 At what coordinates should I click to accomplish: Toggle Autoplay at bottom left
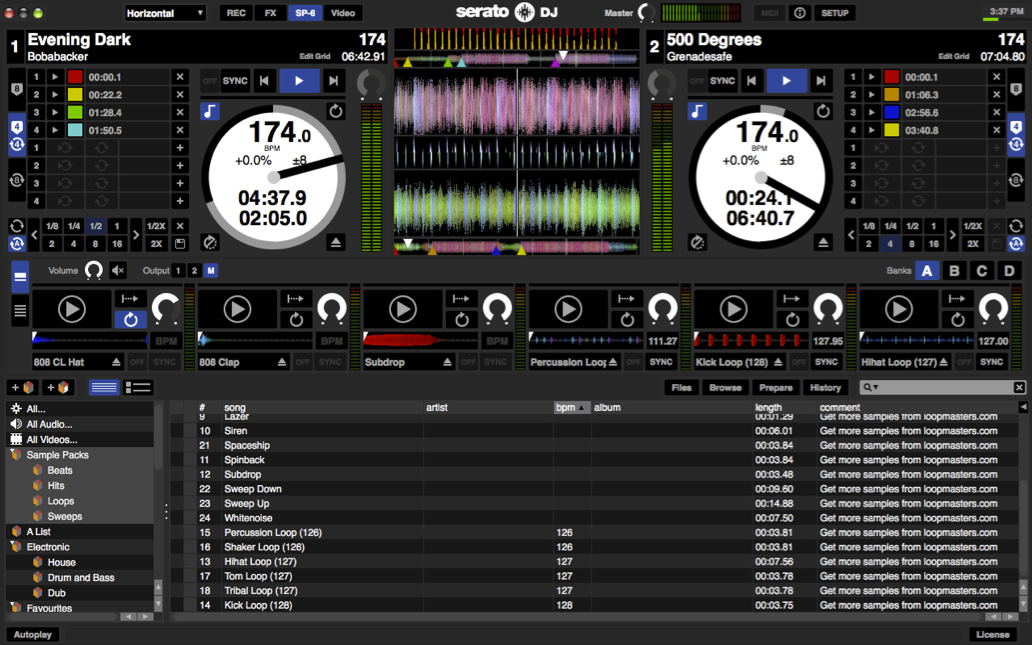[32, 634]
